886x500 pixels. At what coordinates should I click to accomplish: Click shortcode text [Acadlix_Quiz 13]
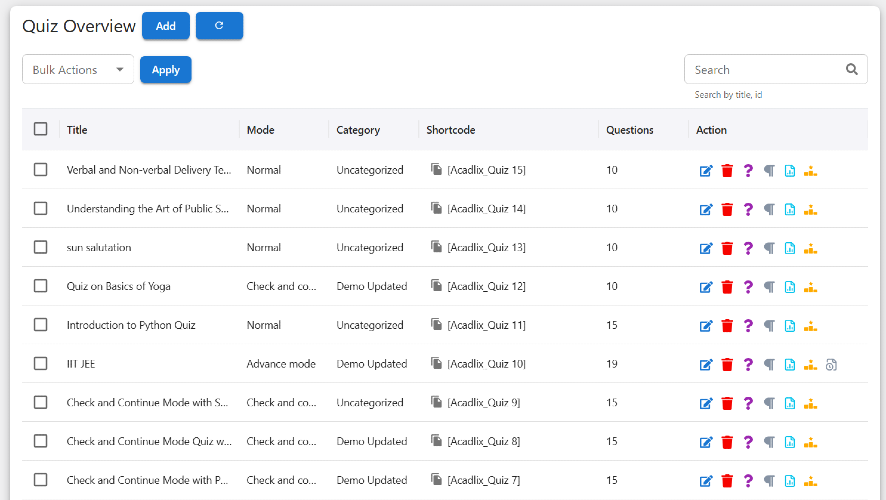487,247
